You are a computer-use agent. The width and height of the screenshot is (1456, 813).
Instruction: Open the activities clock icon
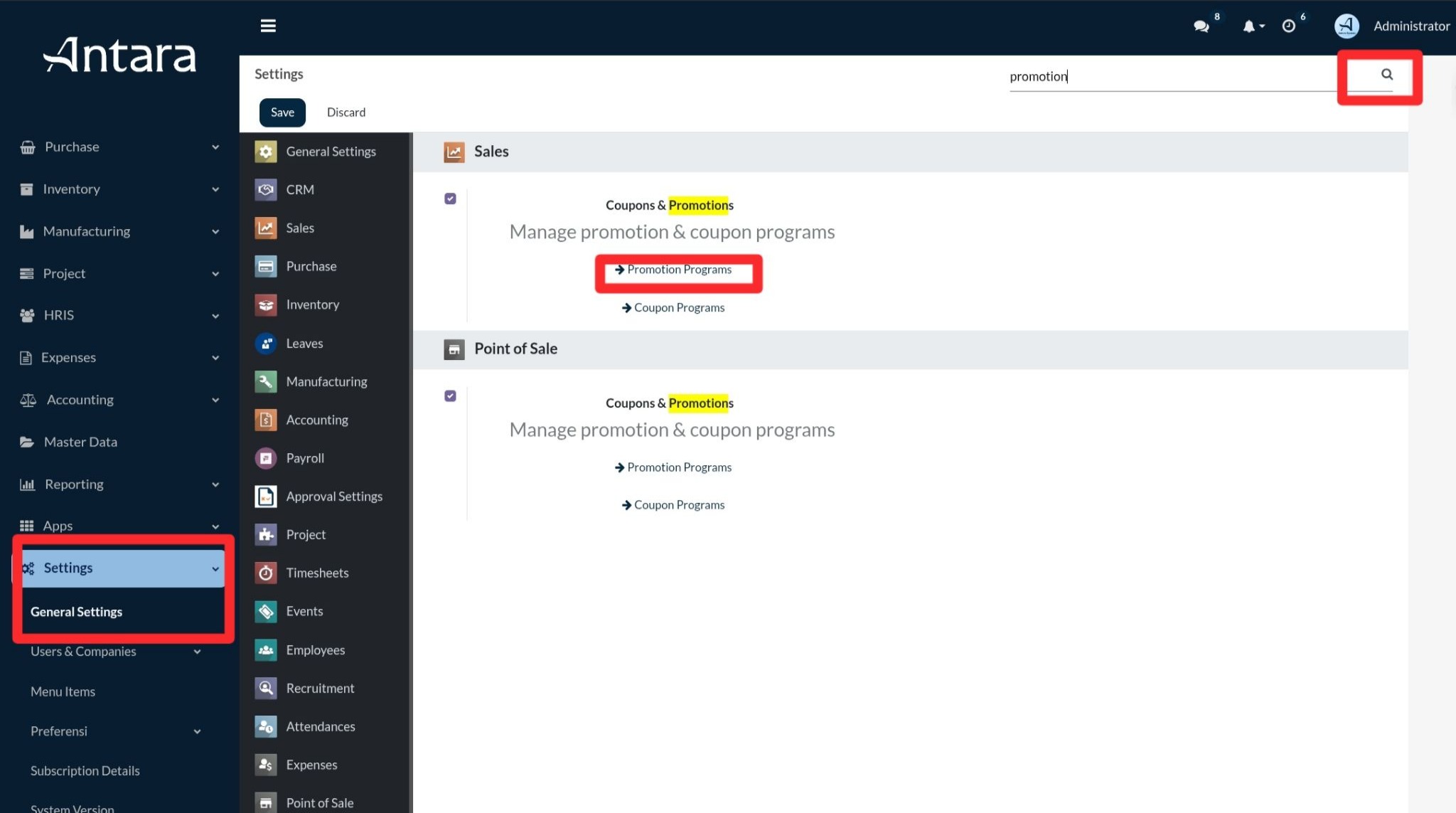tap(1288, 26)
